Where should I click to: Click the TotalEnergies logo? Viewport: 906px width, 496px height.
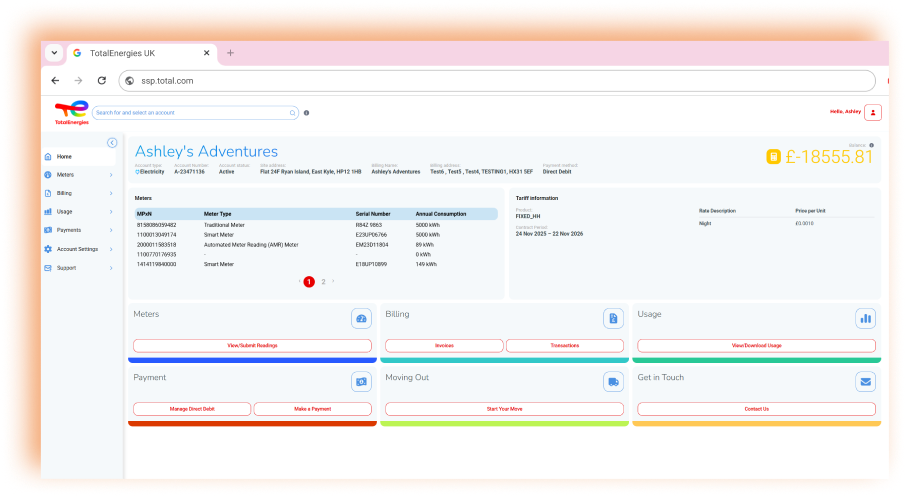click(72, 112)
